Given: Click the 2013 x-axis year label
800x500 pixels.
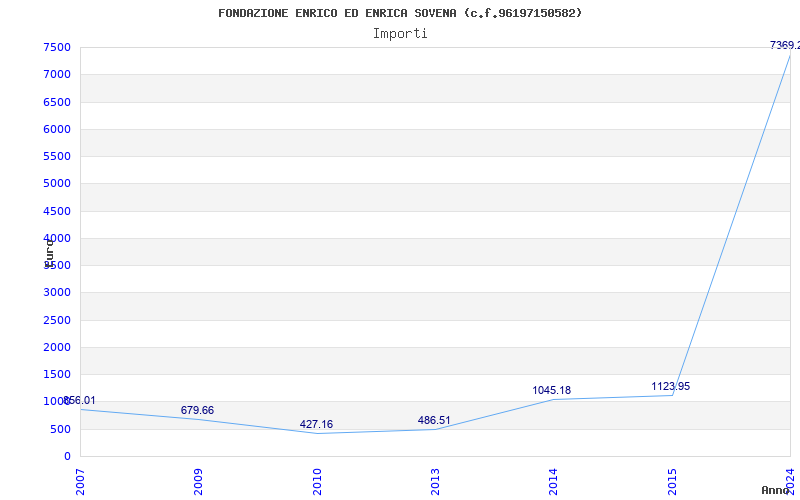Looking at the screenshot, I should 435,482.
